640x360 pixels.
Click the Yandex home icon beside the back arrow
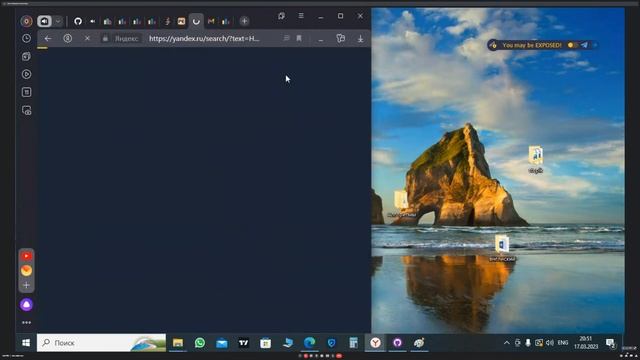coord(67,38)
